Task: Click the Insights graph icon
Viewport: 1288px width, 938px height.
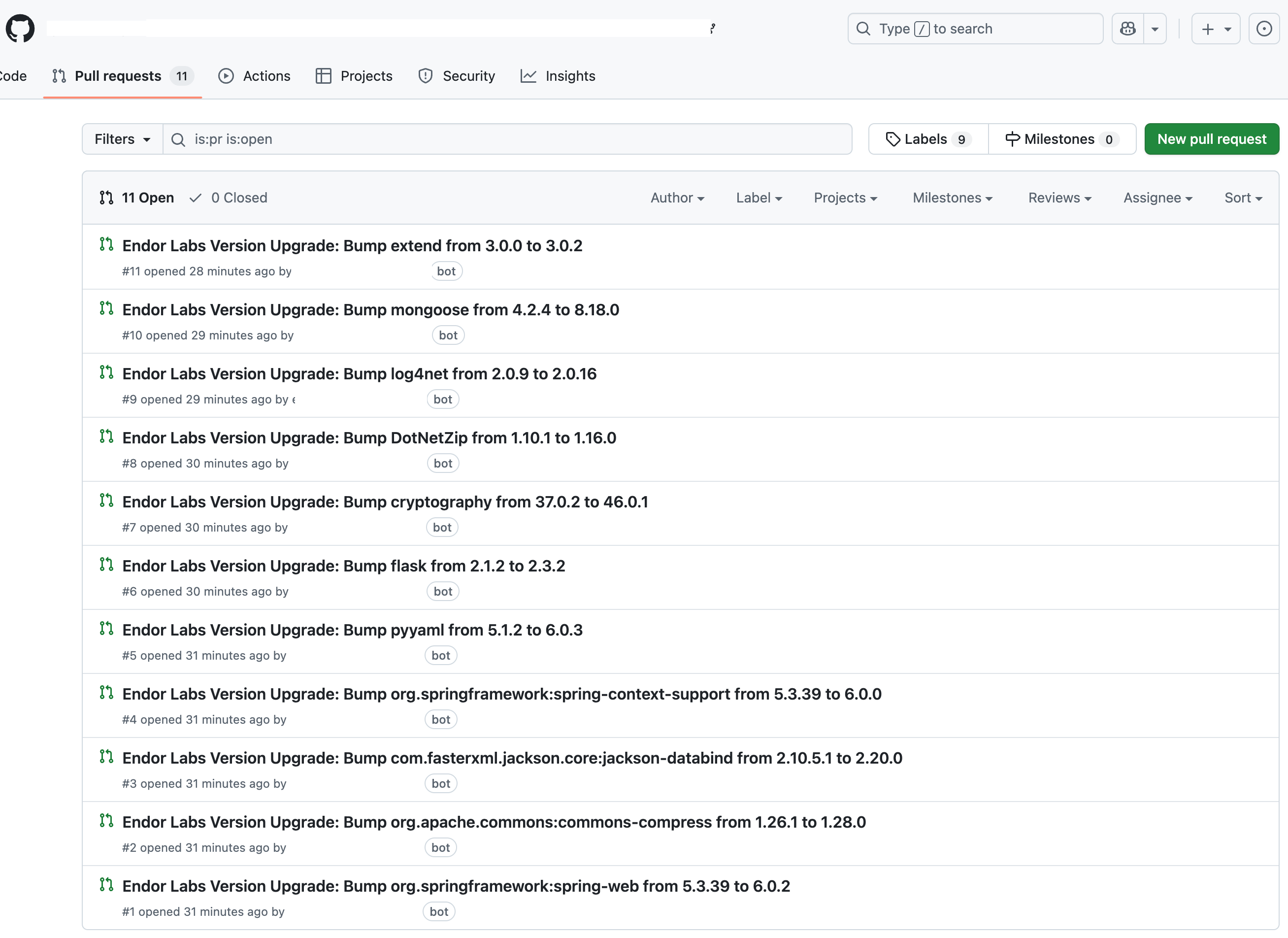Action: point(528,75)
